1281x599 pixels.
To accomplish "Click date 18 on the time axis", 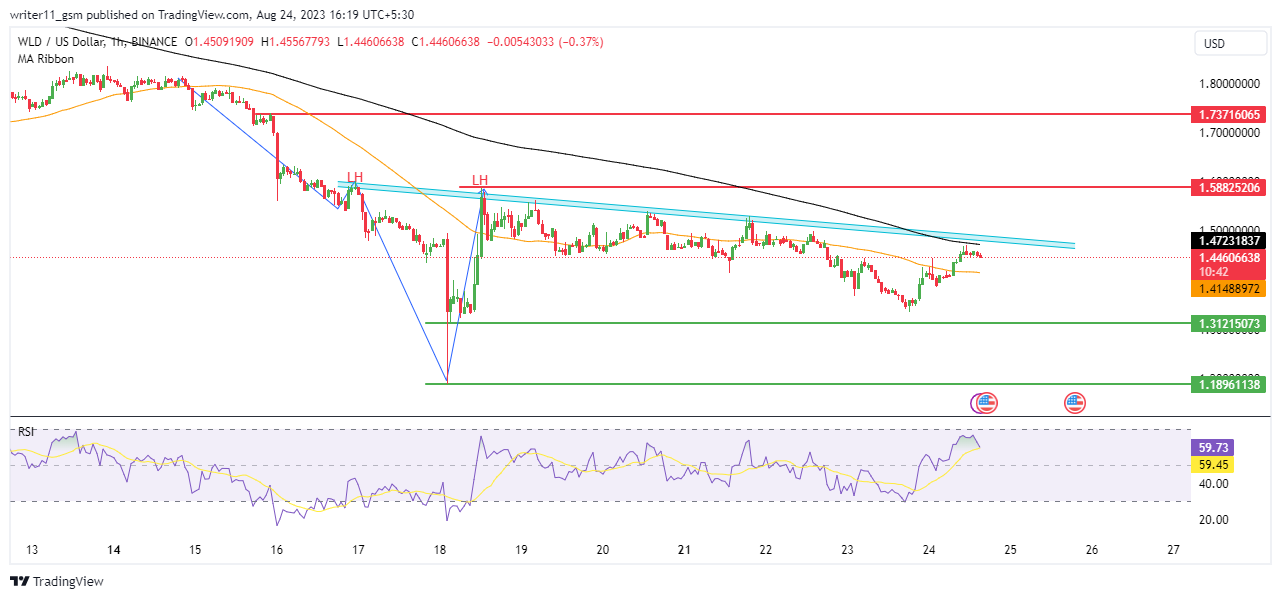I will [440, 550].
